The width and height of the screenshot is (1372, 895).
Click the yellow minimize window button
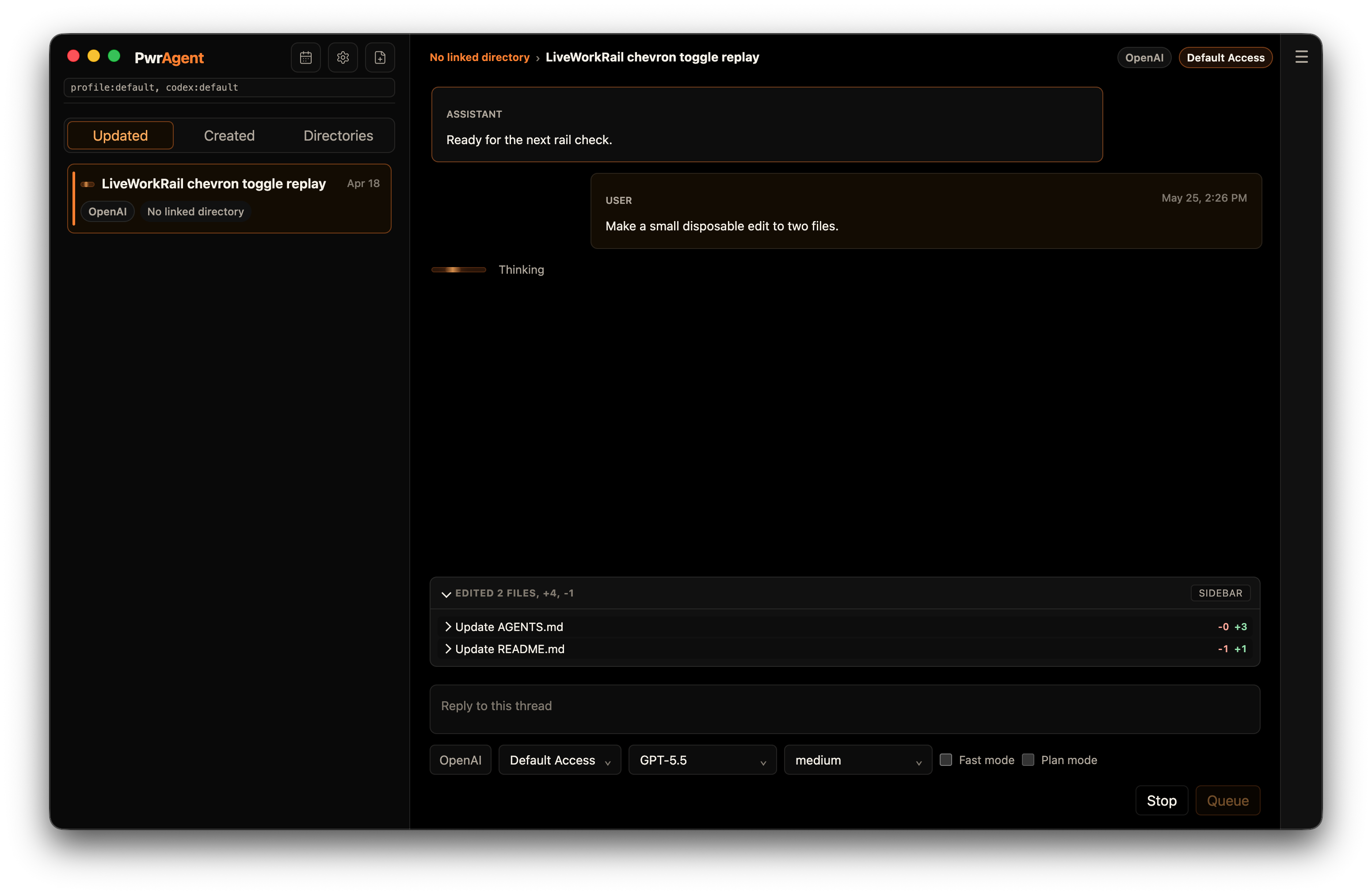coord(93,56)
